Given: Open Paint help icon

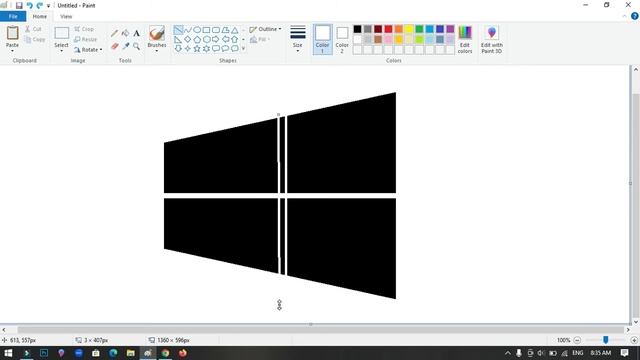Looking at the screenshot, I should 635,16.
